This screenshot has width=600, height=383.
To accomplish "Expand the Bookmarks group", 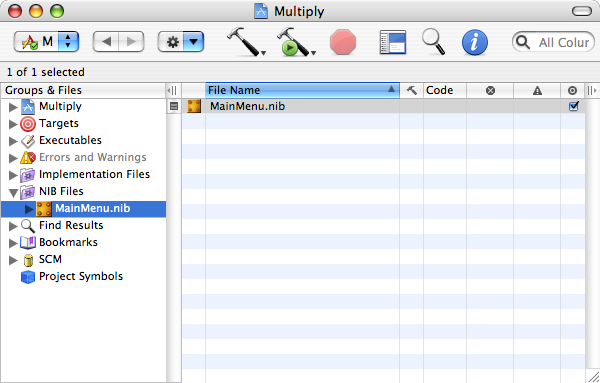I will [13, 243].
